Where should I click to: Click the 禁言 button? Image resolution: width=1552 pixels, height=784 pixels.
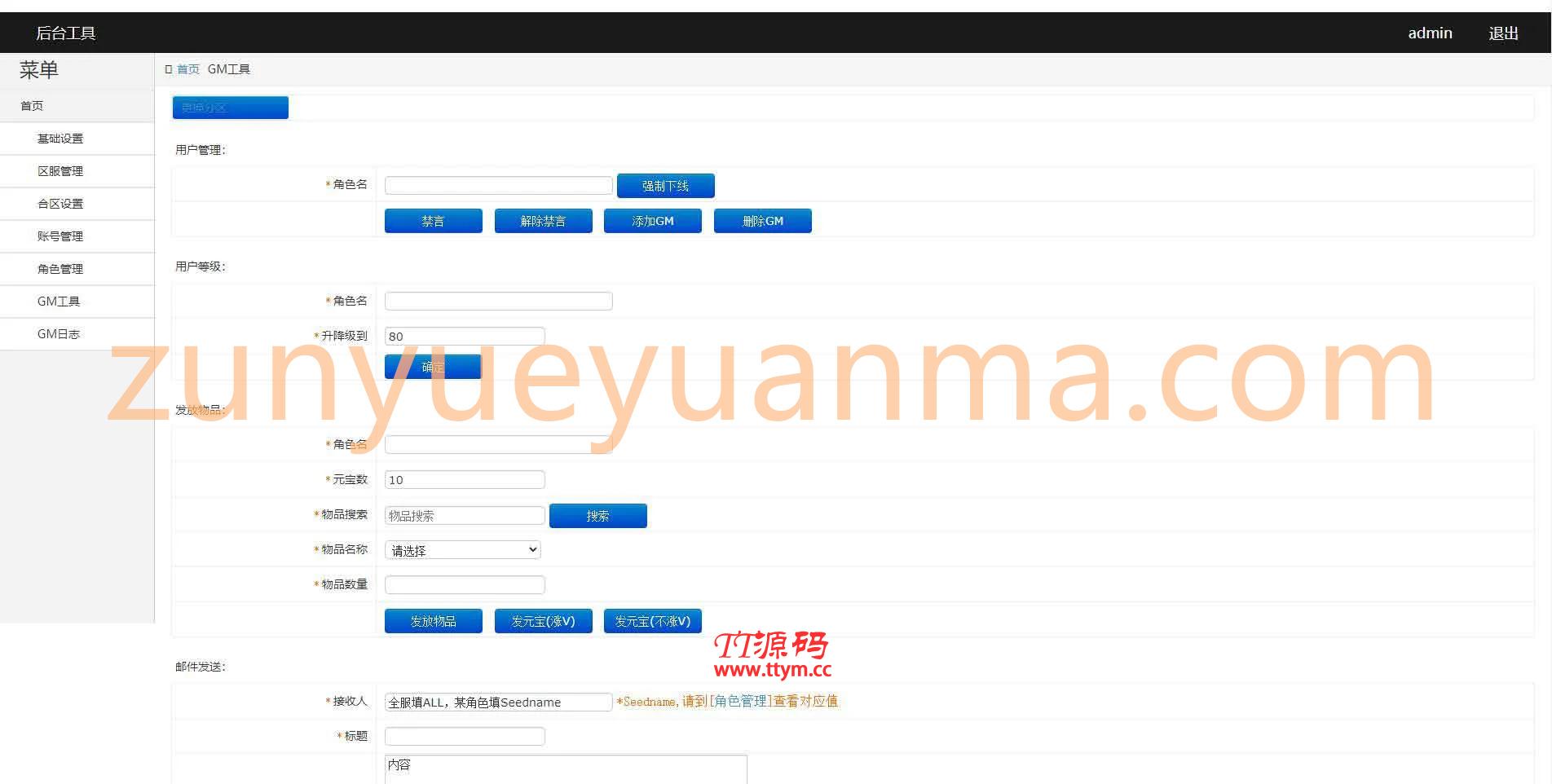(x=434, y=221)
